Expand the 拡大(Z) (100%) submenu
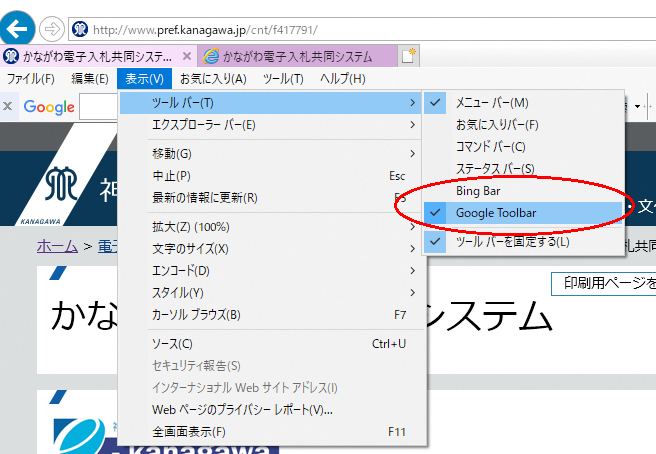This screenshot has width=656, height=454. [x=270, y=227]
